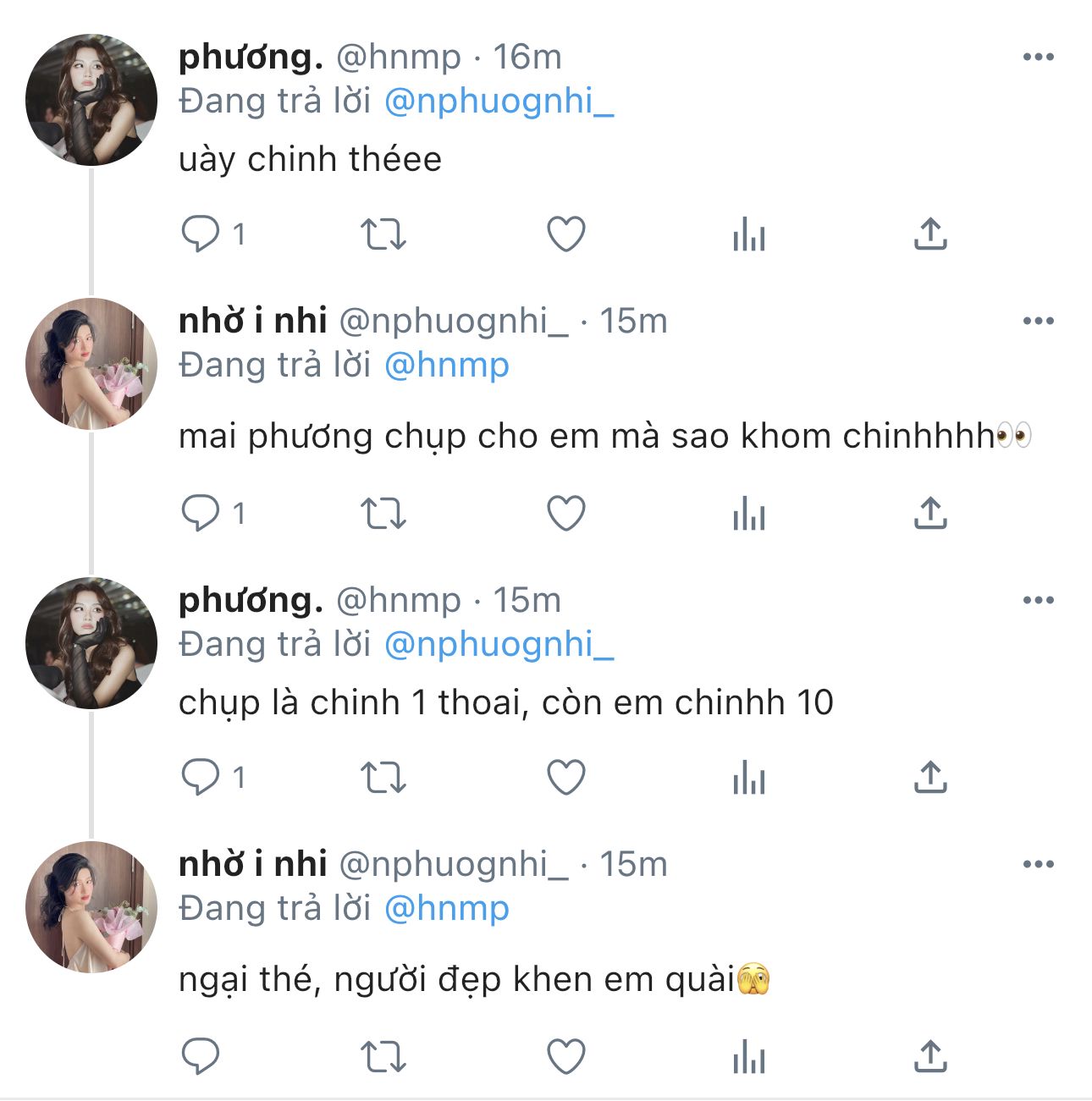Retweet the "uày chinh théee" tweet
Image resolution: width=1092 pixels, height=1101 pixels.
click(383, 234)
